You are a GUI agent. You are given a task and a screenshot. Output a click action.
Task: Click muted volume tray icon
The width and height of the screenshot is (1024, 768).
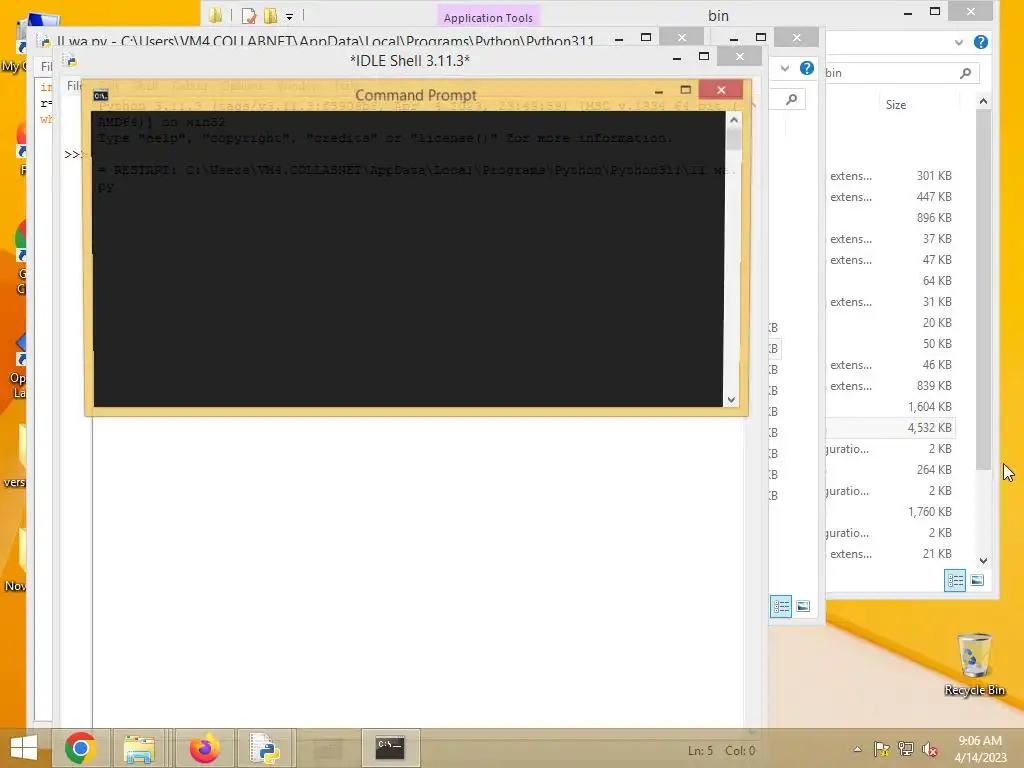pyautogui.click(x=930, y=749)
